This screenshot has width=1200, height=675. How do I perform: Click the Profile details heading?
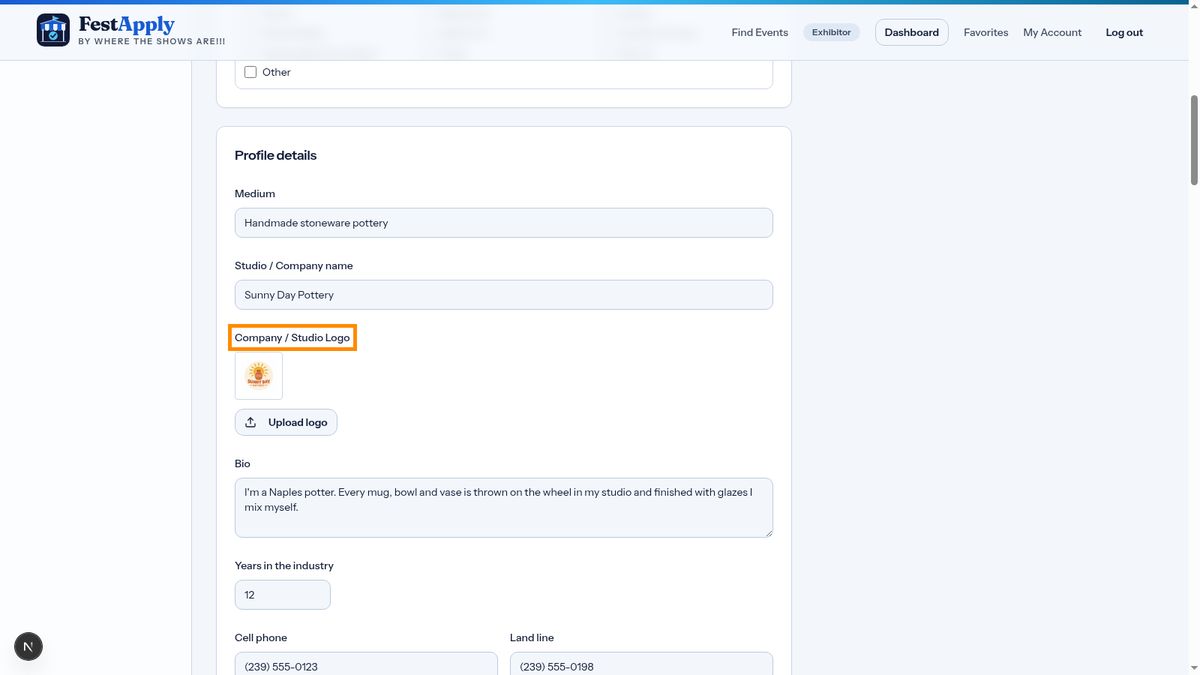[276, 155]
